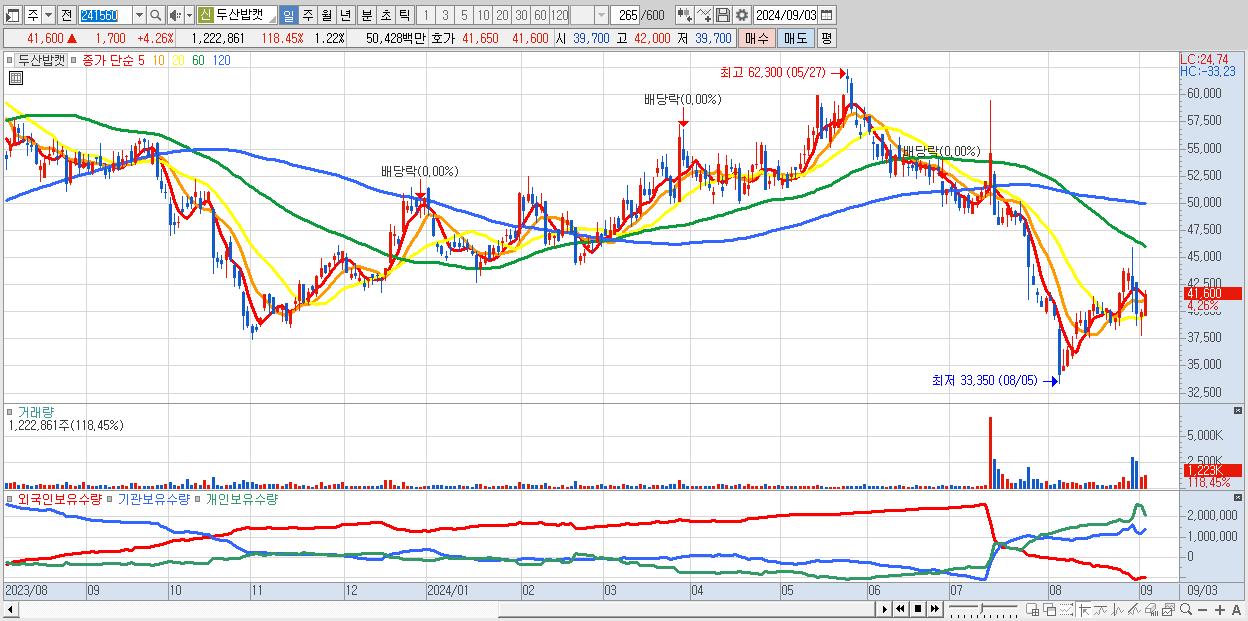This screenshot has height=621, width=1248.
Task: Select interval 1 button
Action: point(425,16)
